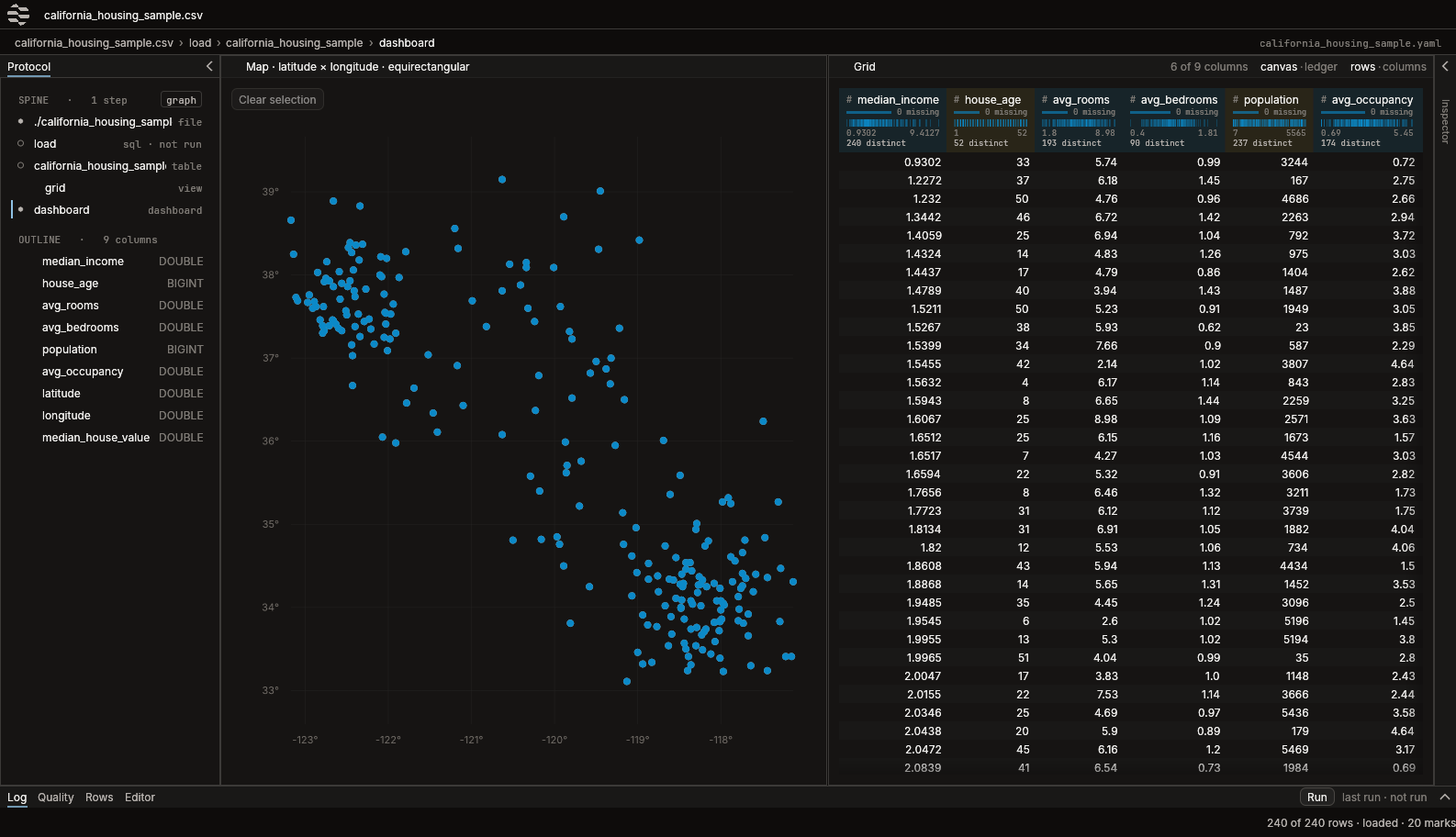Open the Log tab
1456x837 pixels.
tap(17, 798)
